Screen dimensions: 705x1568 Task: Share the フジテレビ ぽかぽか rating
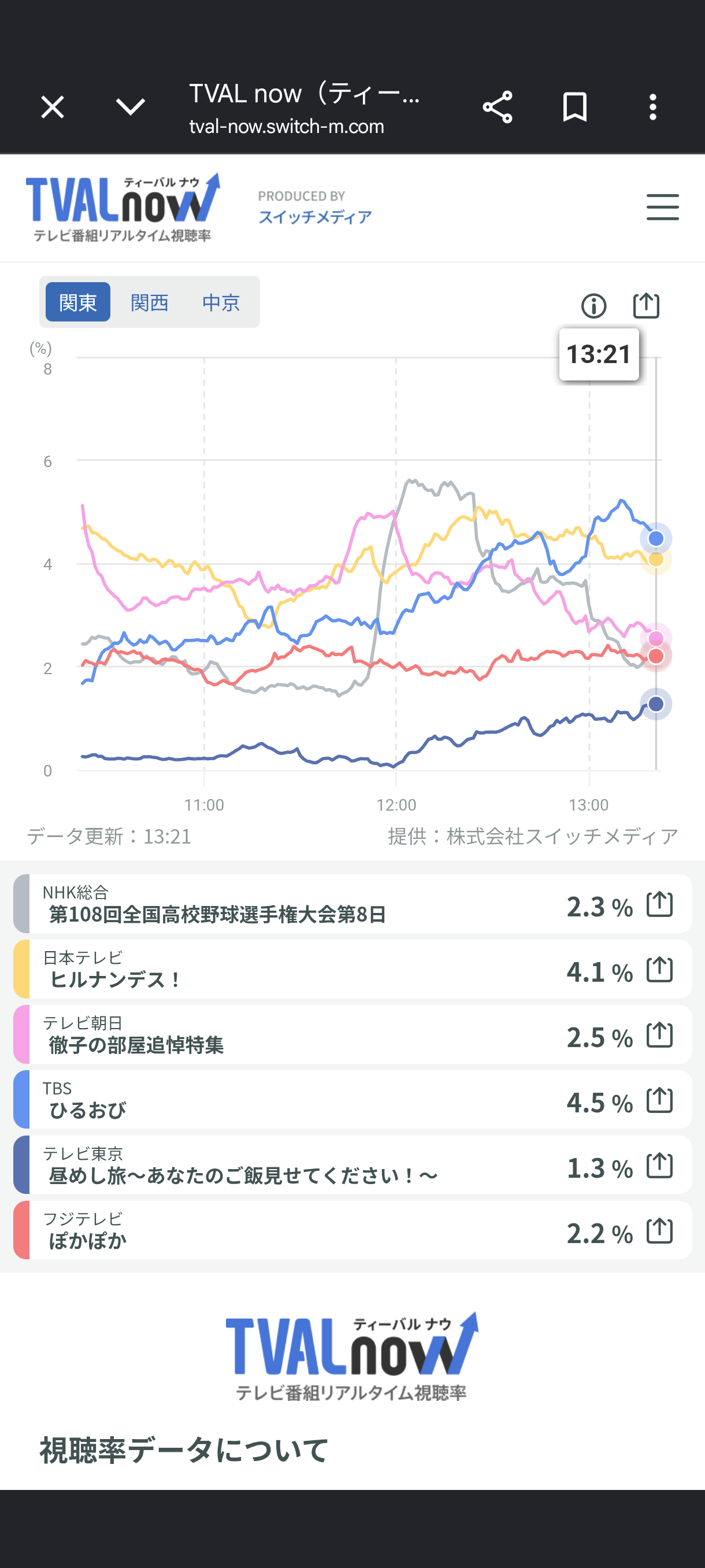click(659, 1231)
